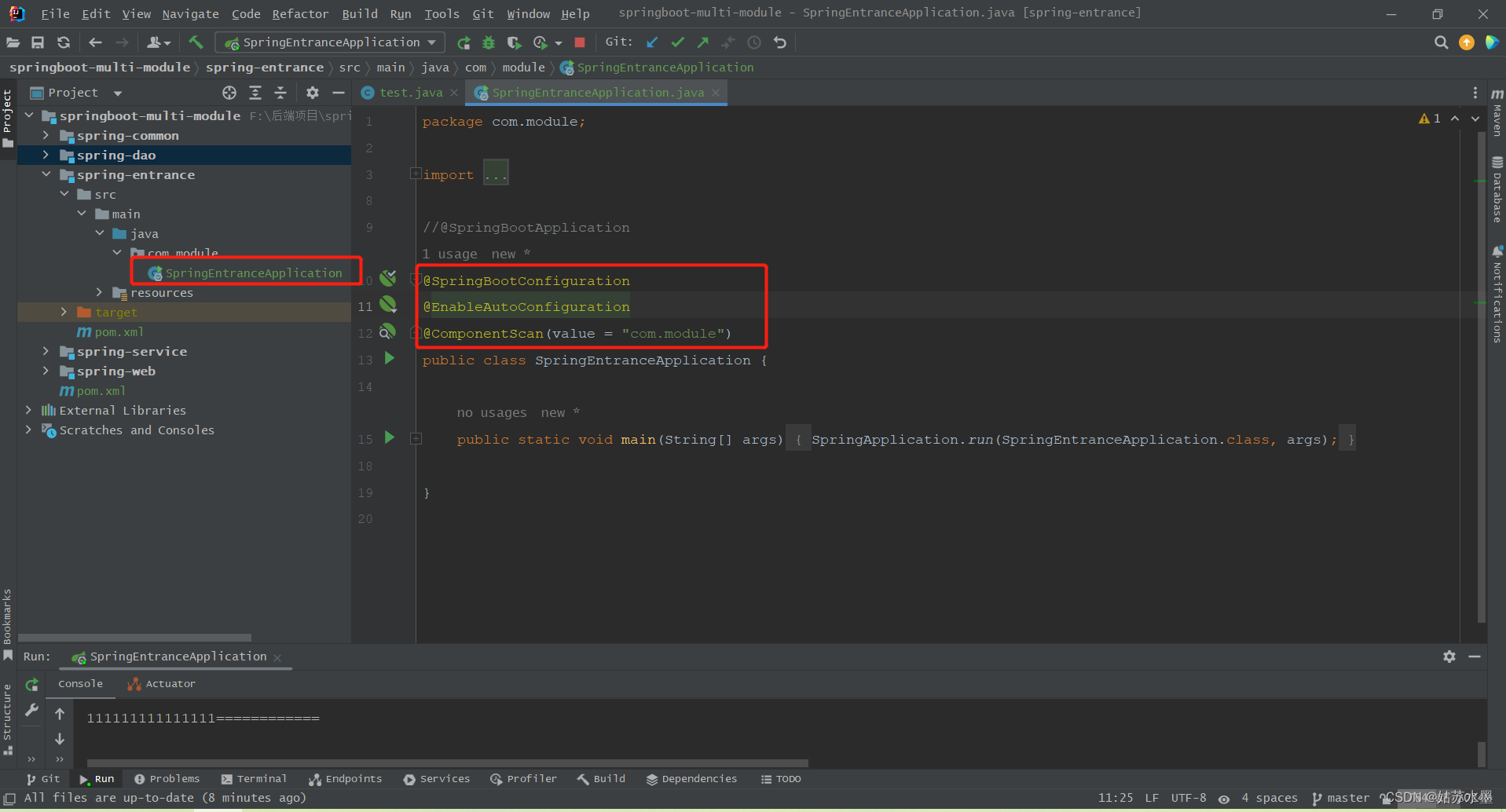Click IDE update orange arrow icon

pyautogui.click(x=1467, y=42)
